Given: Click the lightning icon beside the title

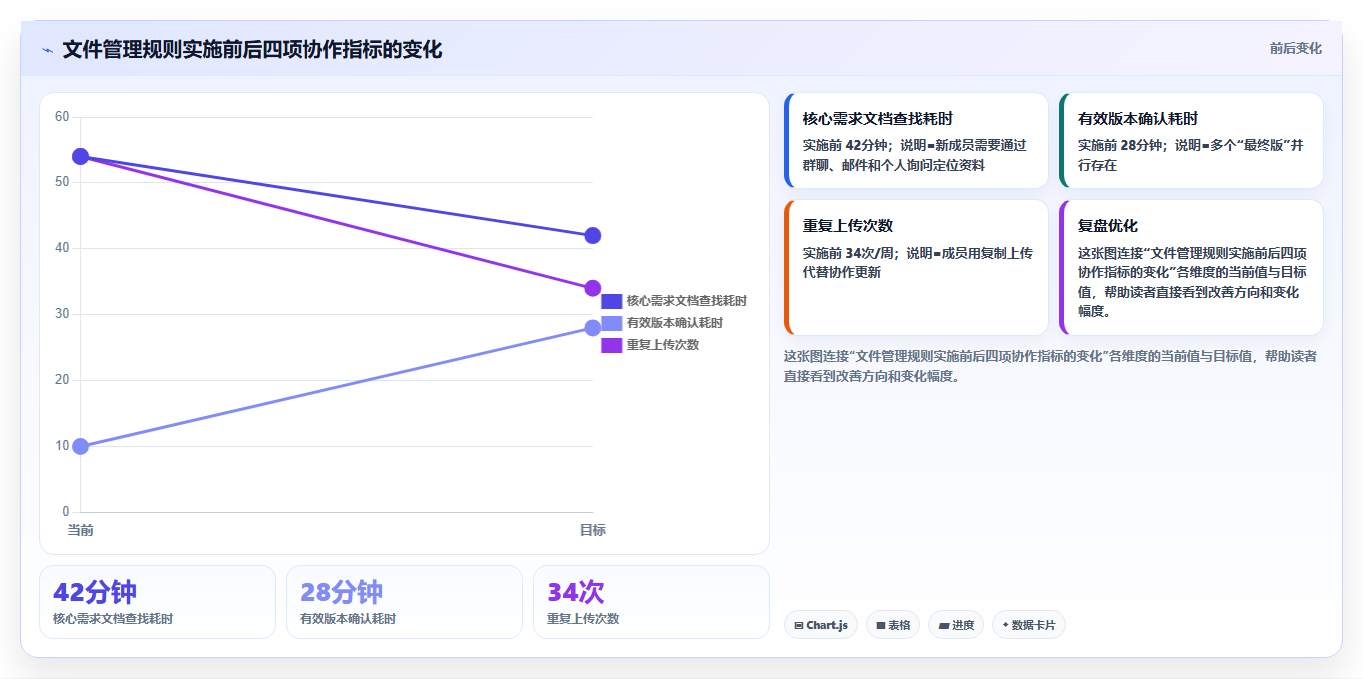Looking at the screenshot, I should (x=48, y=50).
